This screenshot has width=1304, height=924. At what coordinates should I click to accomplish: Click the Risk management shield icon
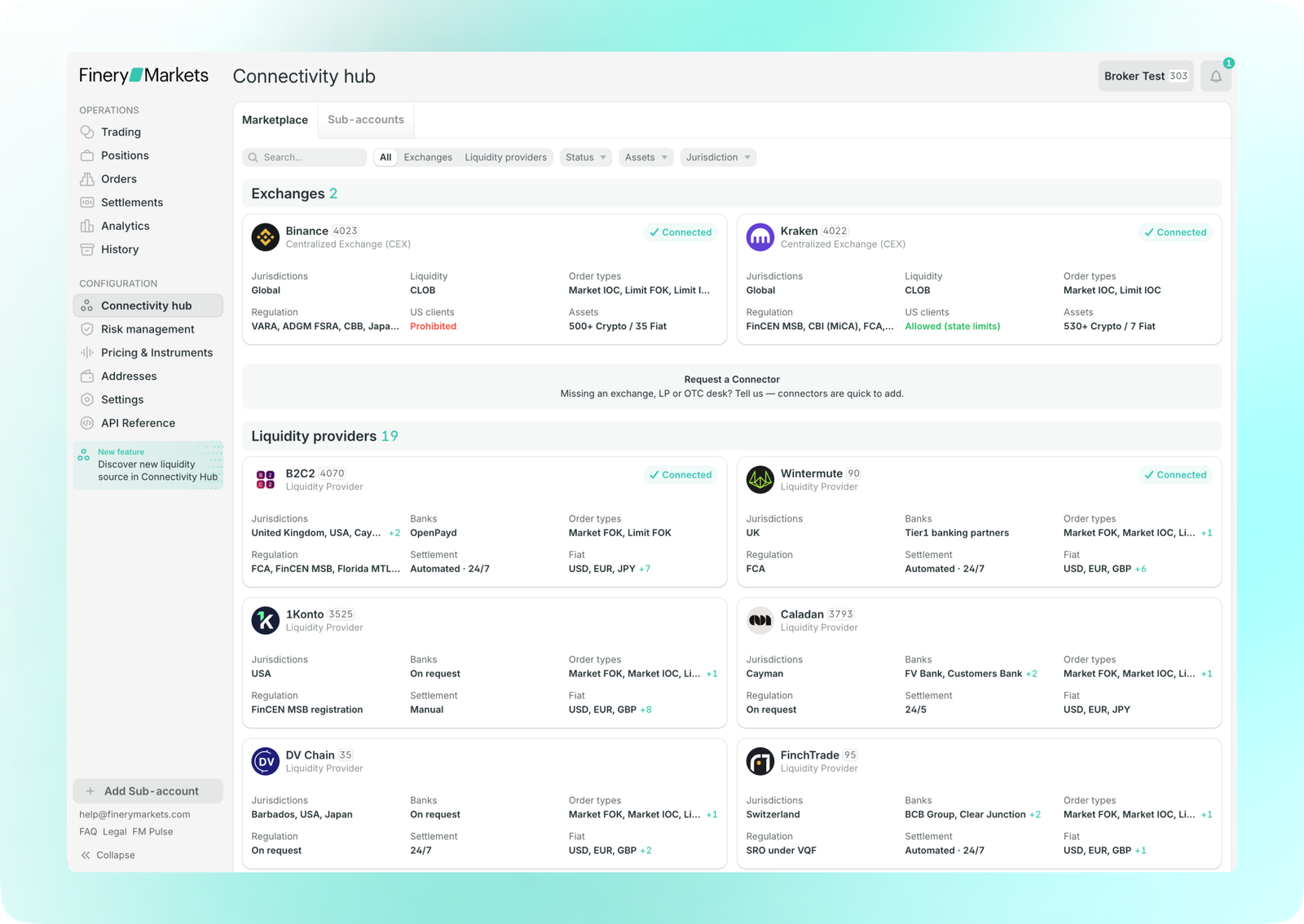coord(87,329)
